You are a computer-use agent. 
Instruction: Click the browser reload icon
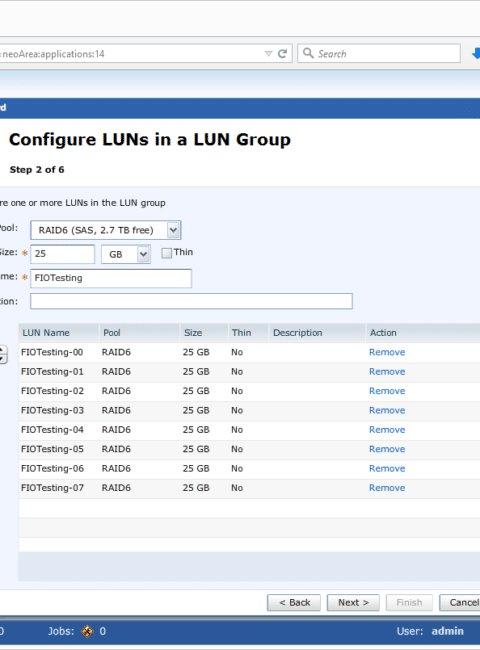point(282,53)
